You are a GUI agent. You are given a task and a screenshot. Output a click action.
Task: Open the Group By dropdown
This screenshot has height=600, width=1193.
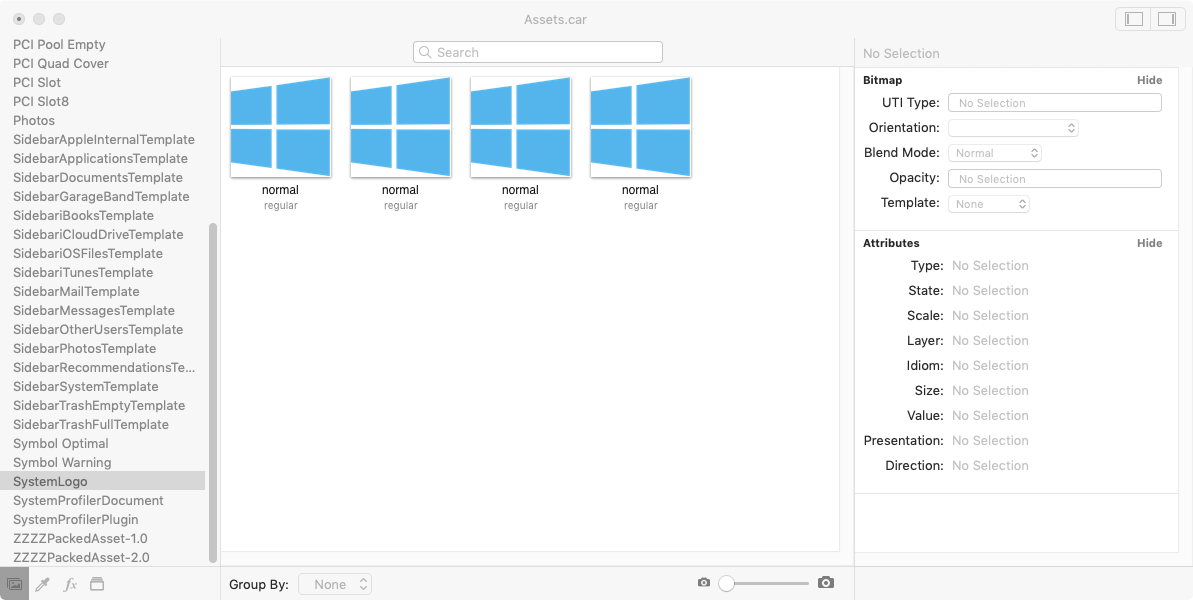(x=335, y=584)
